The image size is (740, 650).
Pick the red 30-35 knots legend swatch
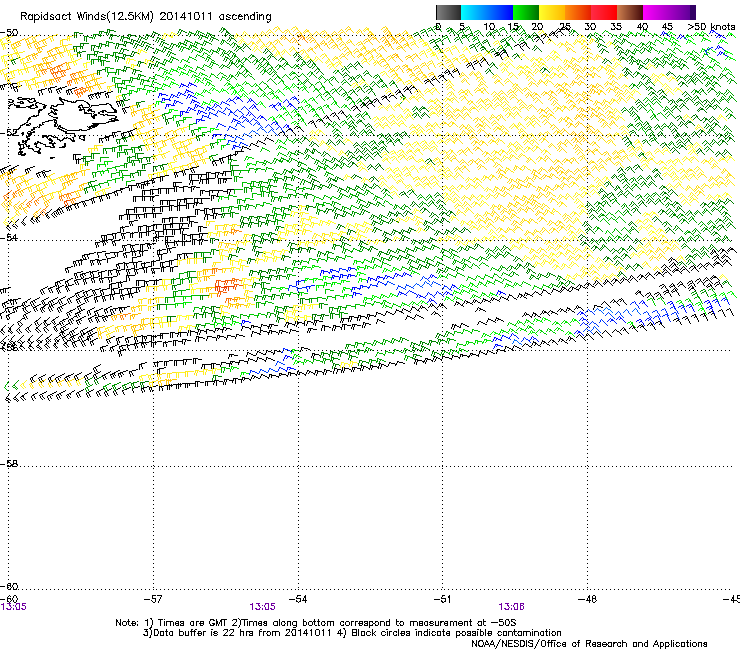(604, 12)
